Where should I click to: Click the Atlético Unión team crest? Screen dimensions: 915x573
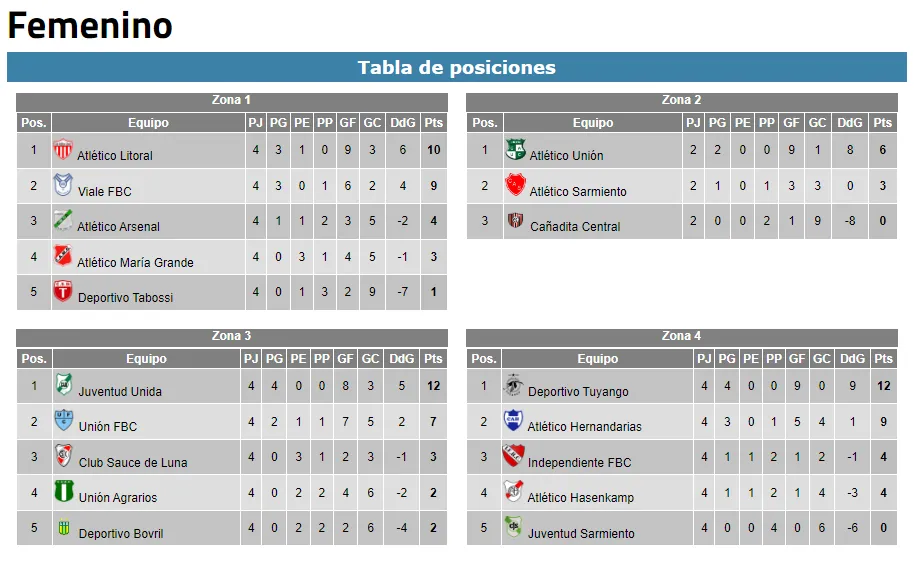point(515,150)
